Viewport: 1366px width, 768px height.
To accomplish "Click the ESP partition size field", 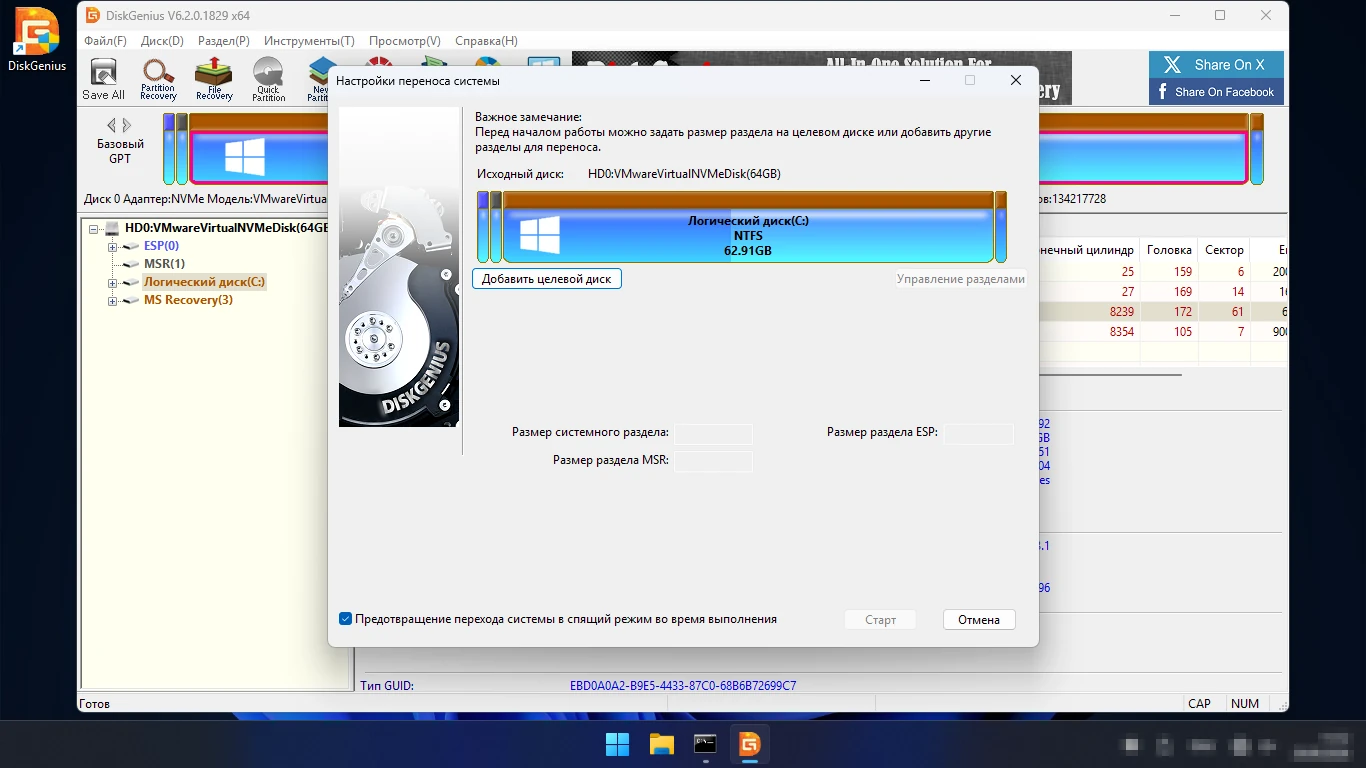I will pyautogui.click(x=979, y=433).
